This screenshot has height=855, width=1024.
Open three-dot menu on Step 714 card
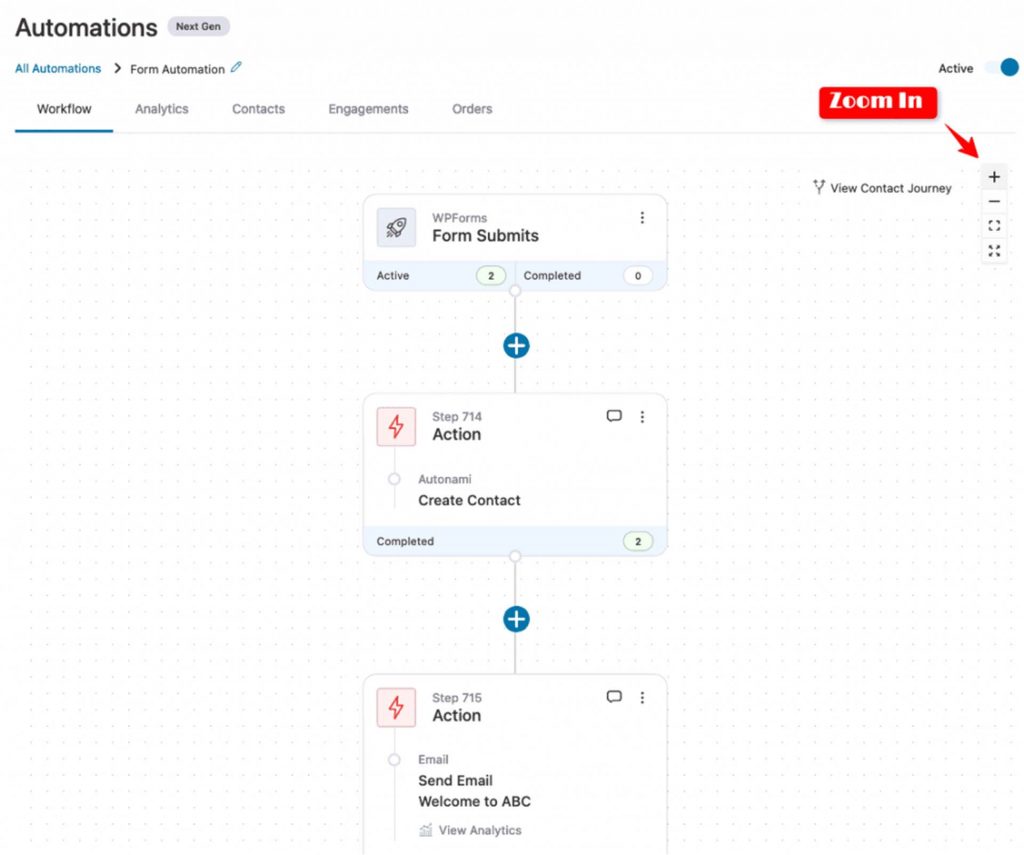pos(642,417)
